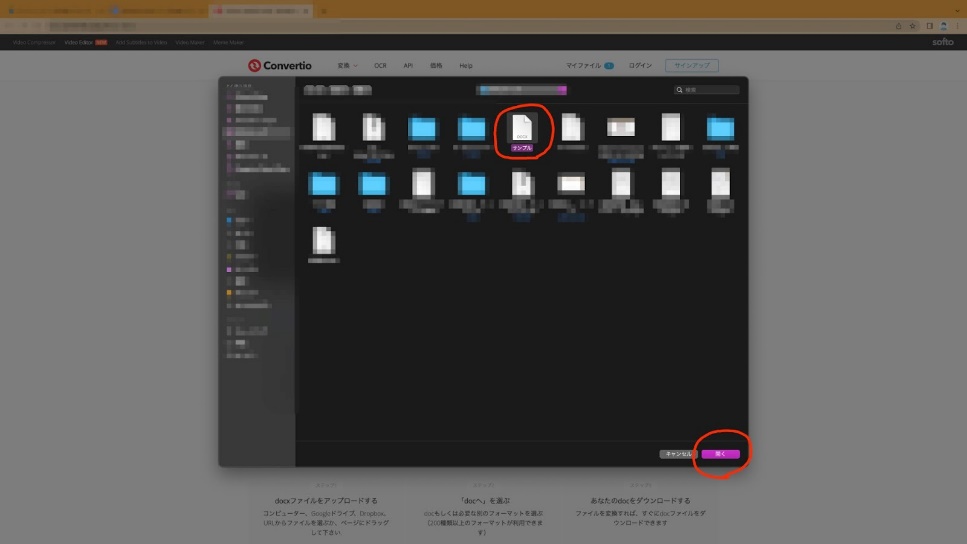
Task: Click the magnifier icon in dialog search
Action: tap(680, 90)
